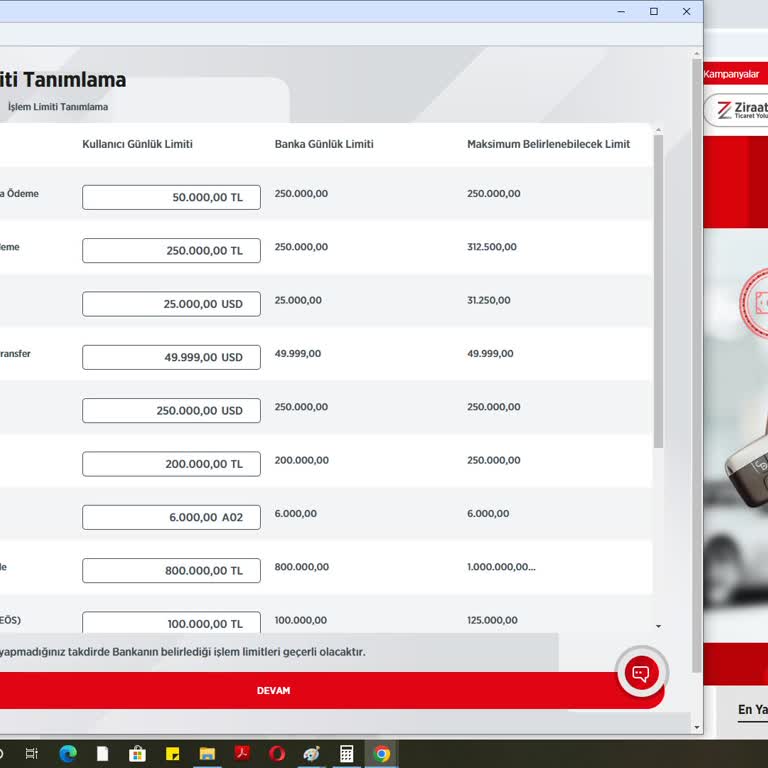
Task: Click the DEVAM button
Action: click(x=273, y=691)
